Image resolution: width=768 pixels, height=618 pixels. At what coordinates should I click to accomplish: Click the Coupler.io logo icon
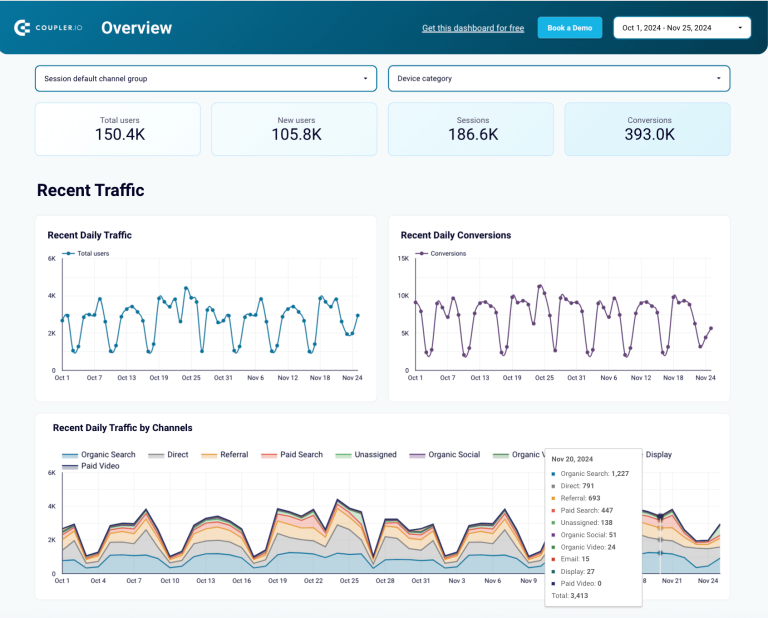tap(22, 28)
